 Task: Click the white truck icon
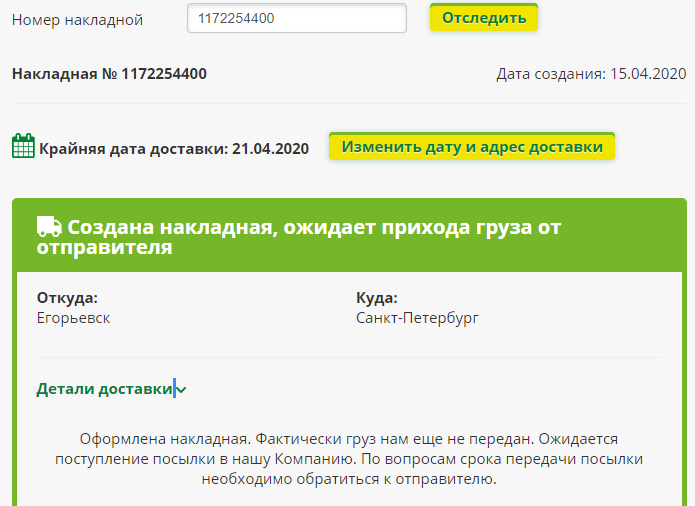(x=49, y=226)
